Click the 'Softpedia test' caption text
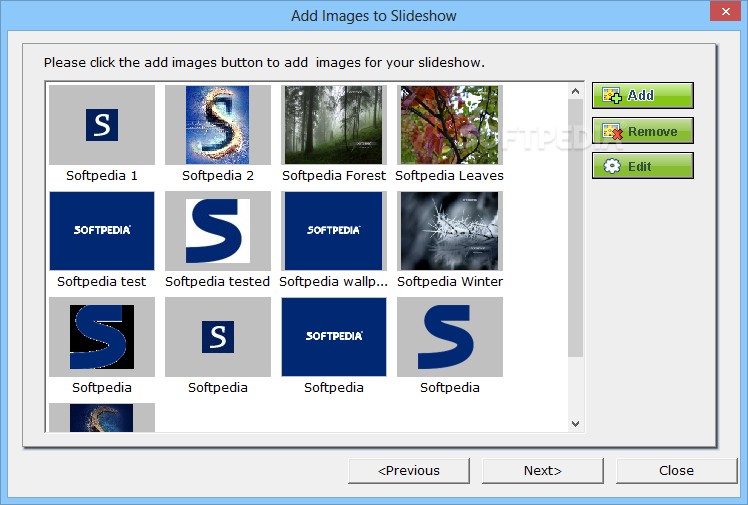The width and height of the screenshot is (748, 505). pyautogui.click(x=102, y=281)
